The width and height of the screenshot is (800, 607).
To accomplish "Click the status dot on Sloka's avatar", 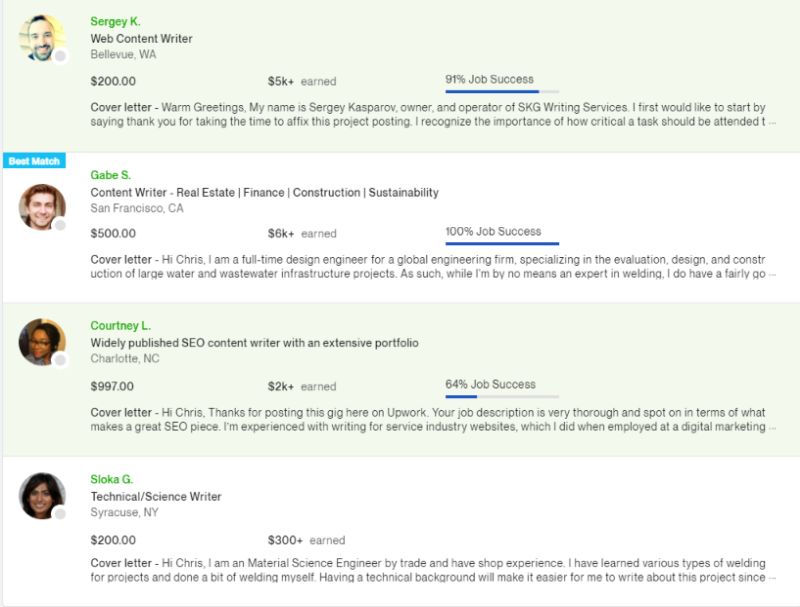I will pos(60,514).
